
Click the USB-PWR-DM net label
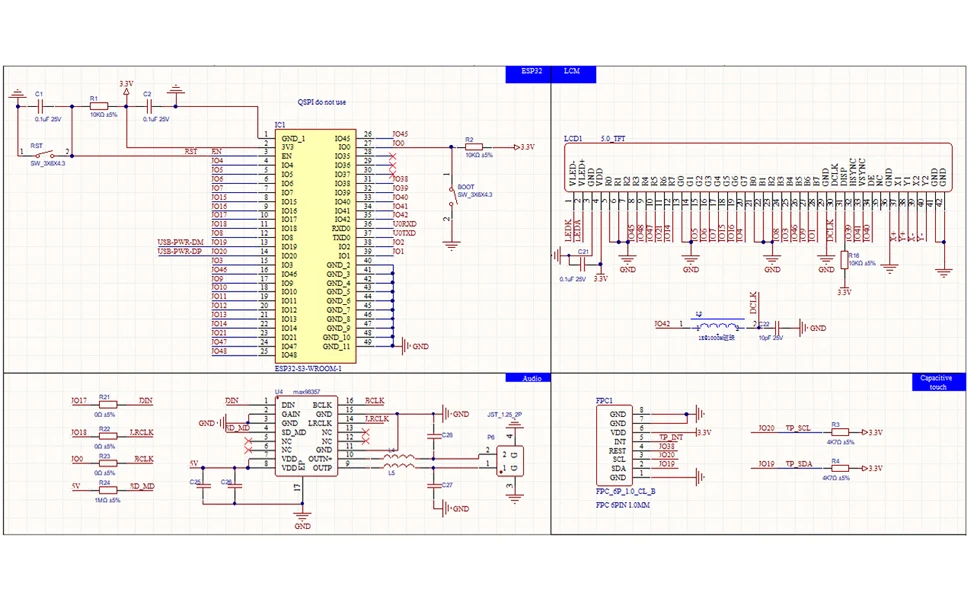180,243
